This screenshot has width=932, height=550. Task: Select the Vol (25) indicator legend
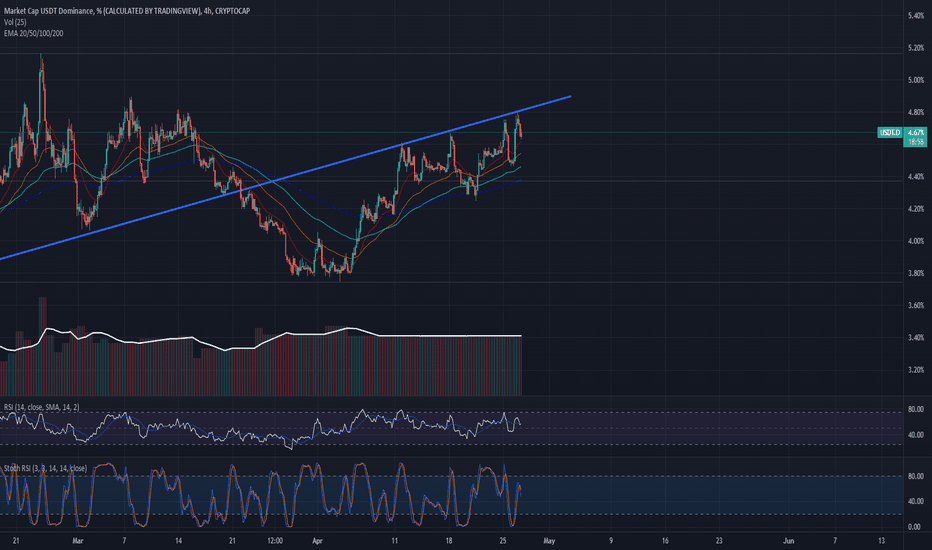pyautogui.click(x=15, y=22)
